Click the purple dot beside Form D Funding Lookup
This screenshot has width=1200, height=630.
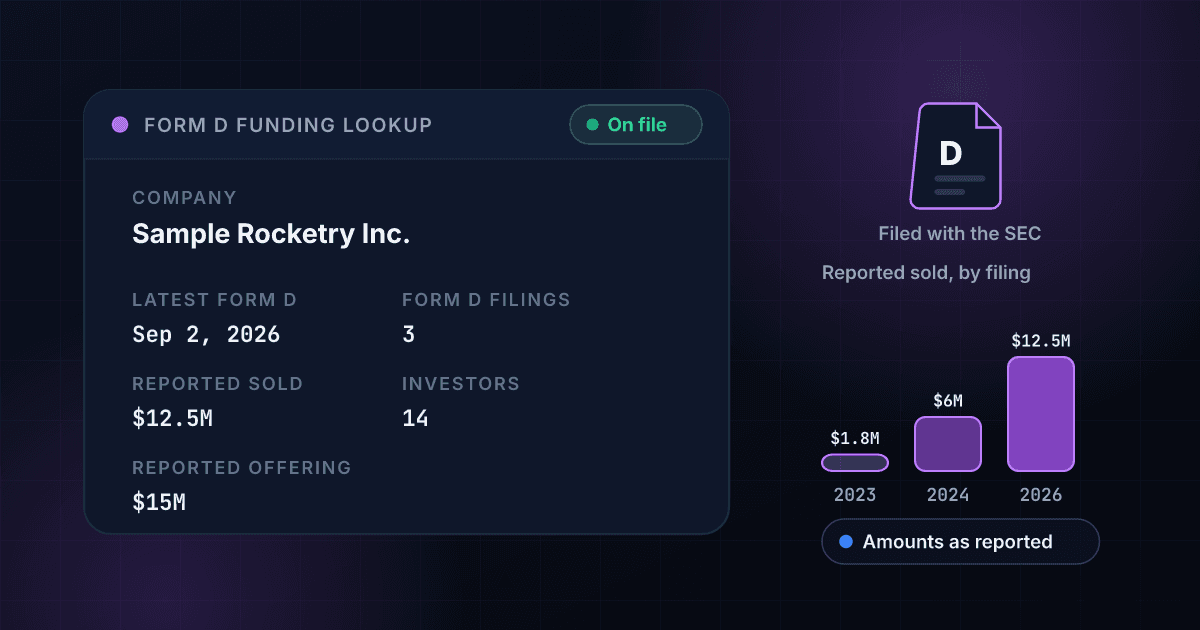(120, 125)
